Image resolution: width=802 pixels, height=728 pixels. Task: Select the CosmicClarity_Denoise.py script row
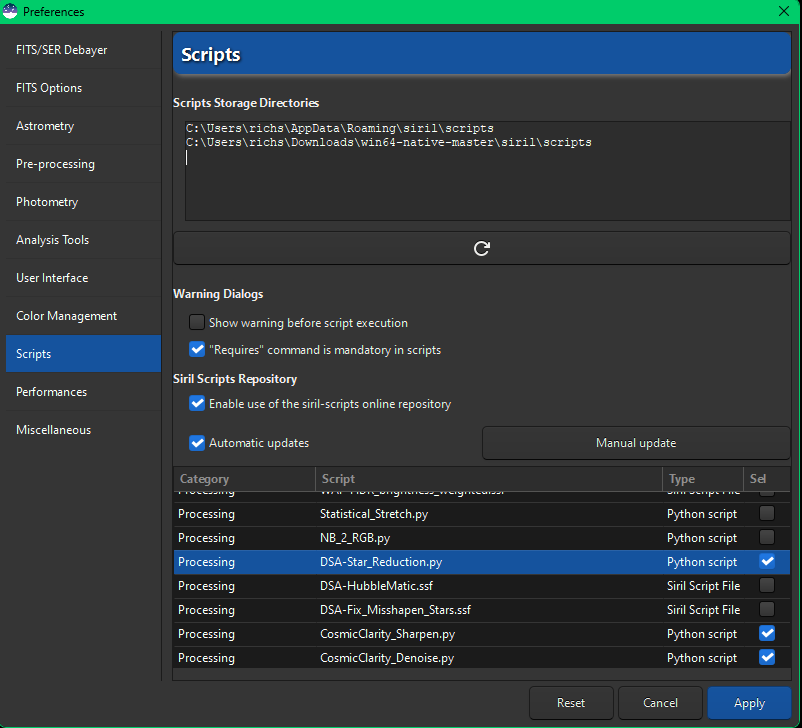[482, 658]
